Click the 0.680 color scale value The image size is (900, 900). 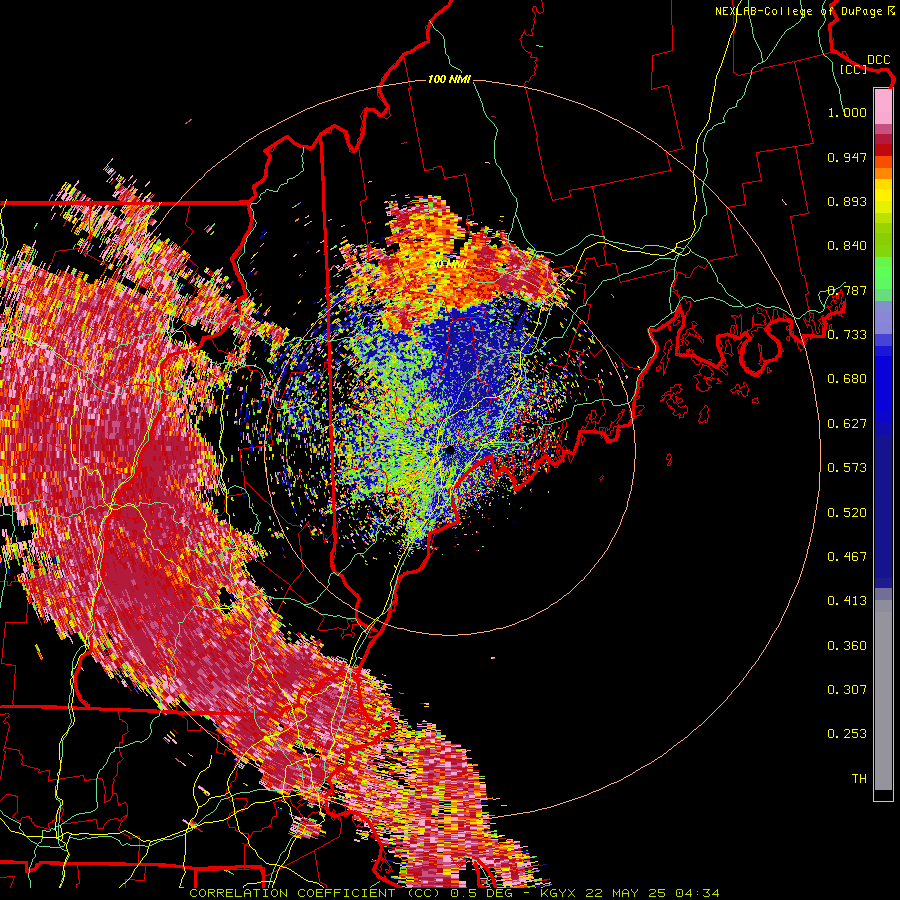pyautogui.click(x=847, y=379)
